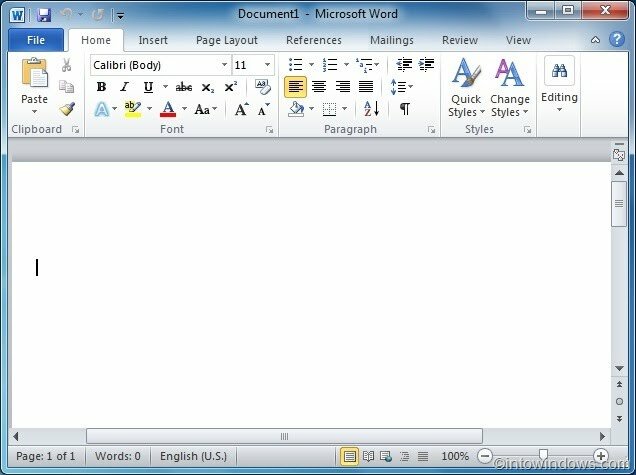Toggle Strikethrough formatting
636x475 pixels.
pos(184,87)
